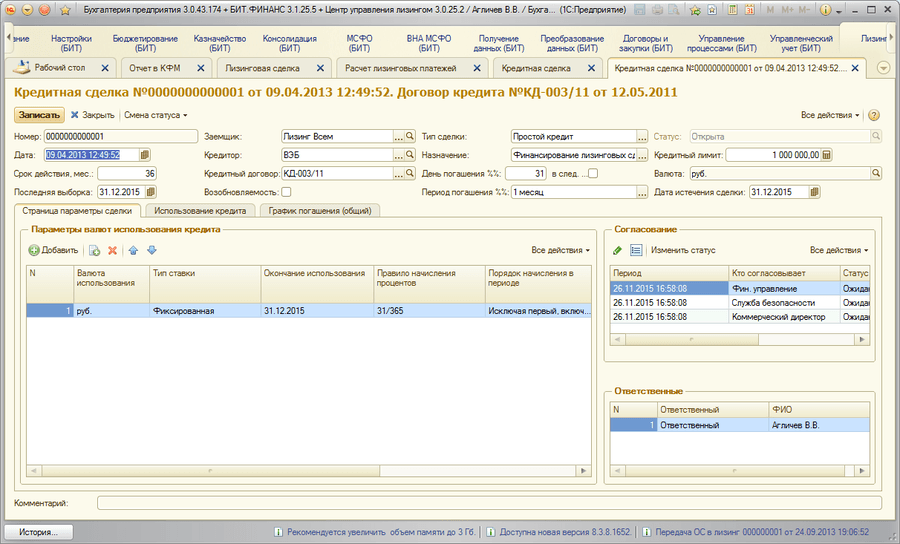Image resolution: width=900 pixels, height=544 pixels.
Task: Click the День погашения %% field
Action: click(525, 173)
